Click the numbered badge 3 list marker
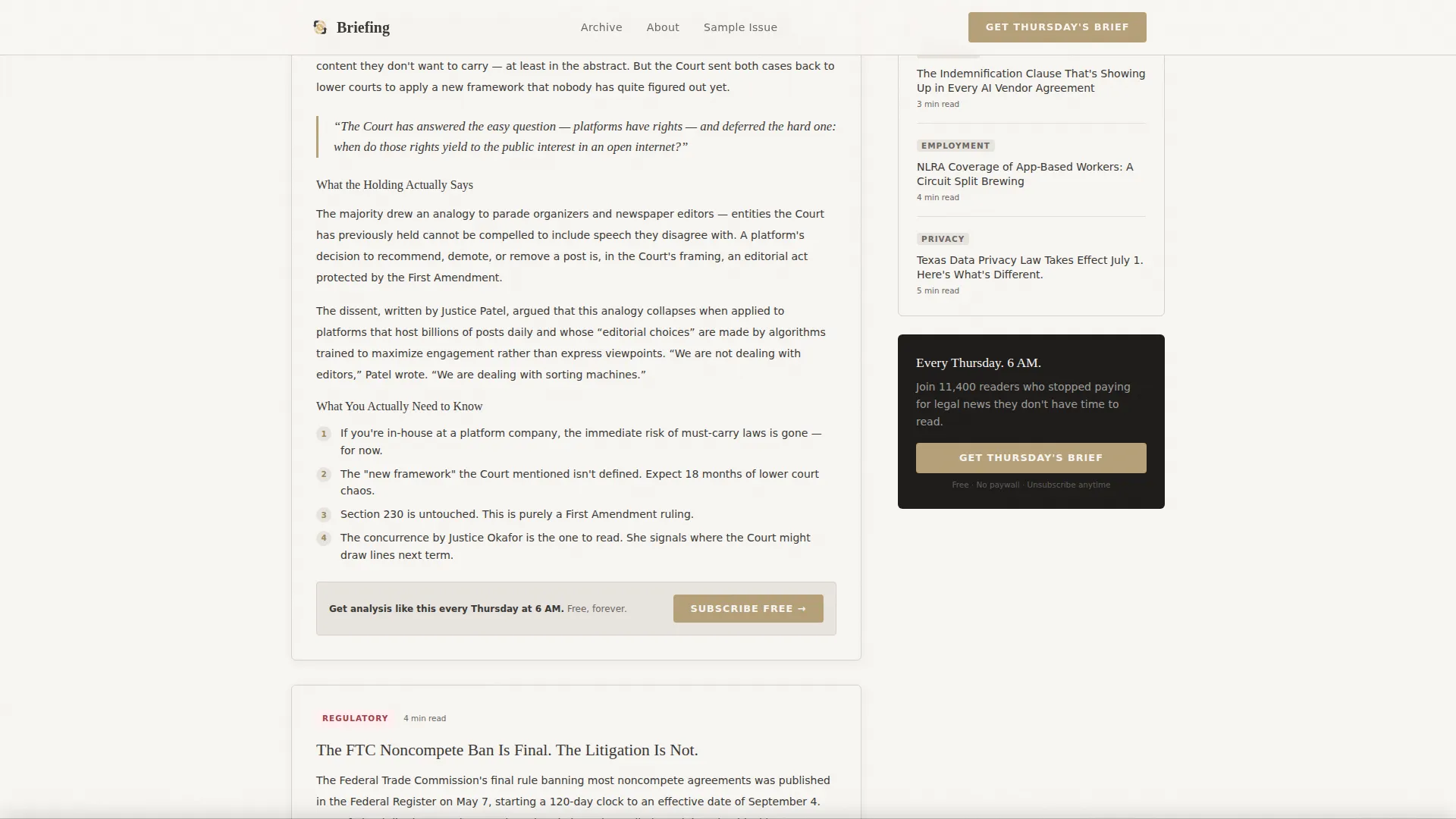The height and width of the screenshot is (819, 1456). click(x=324, y=515)
